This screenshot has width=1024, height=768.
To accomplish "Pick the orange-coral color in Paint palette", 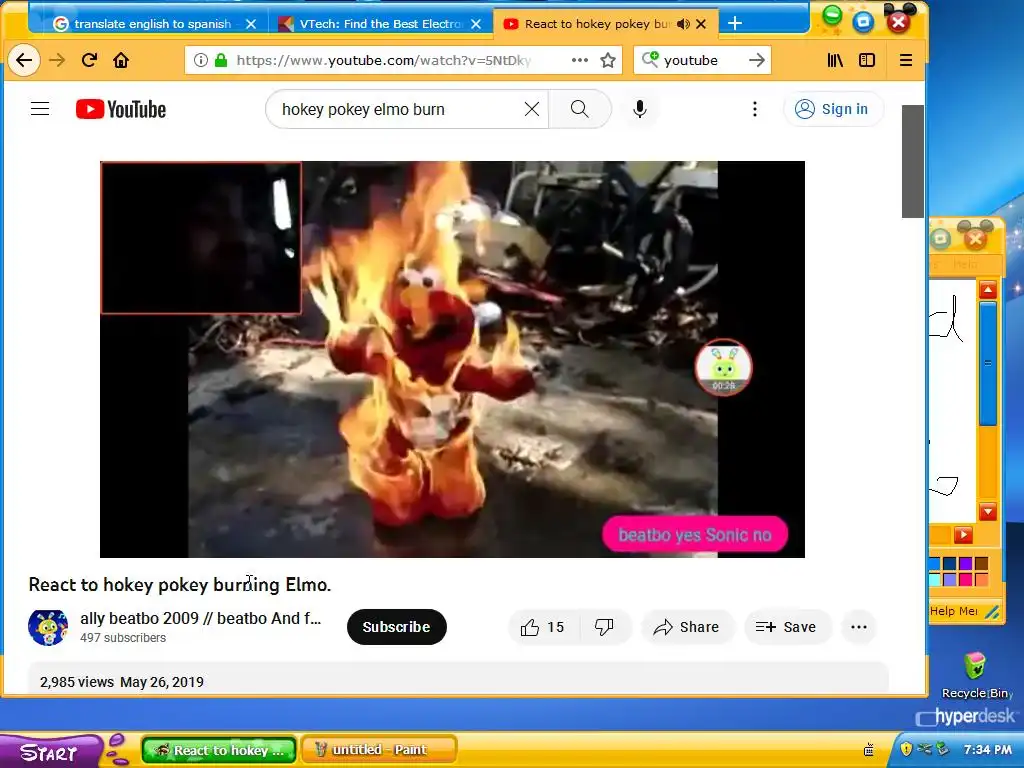I will tap(981, 579).
